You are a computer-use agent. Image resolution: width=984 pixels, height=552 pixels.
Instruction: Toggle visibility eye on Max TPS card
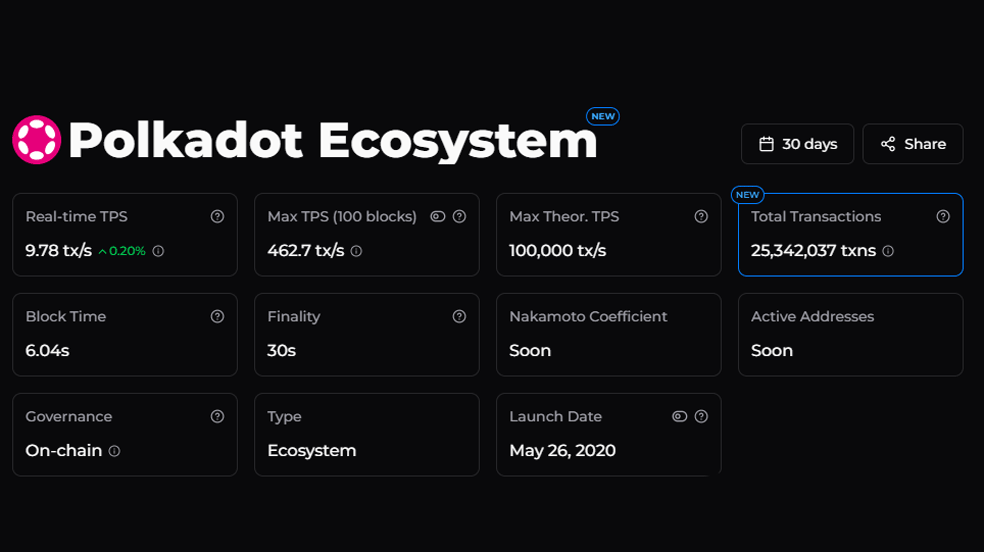pyautogui.click(x=437, y=216)
